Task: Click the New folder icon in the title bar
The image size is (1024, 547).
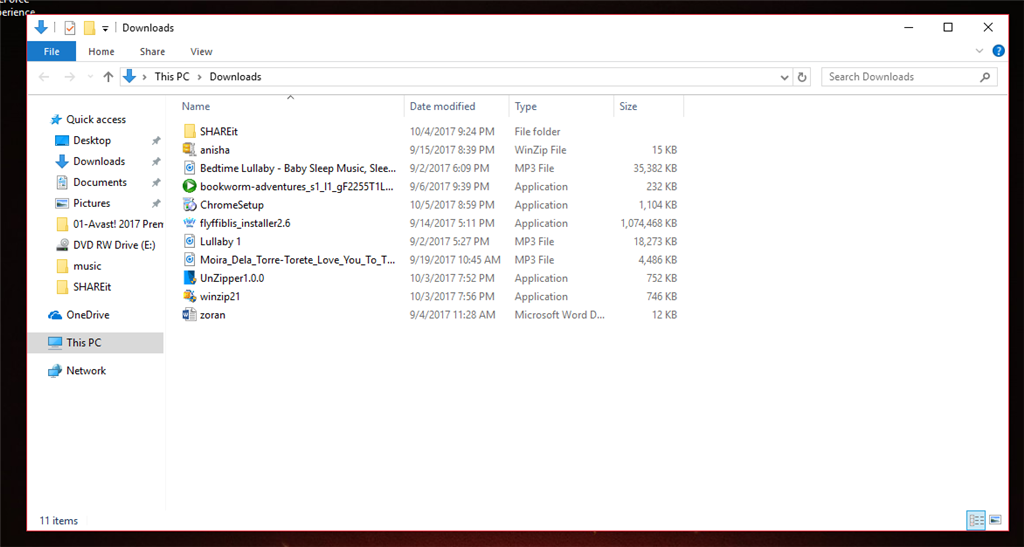Action: [89, 28]
